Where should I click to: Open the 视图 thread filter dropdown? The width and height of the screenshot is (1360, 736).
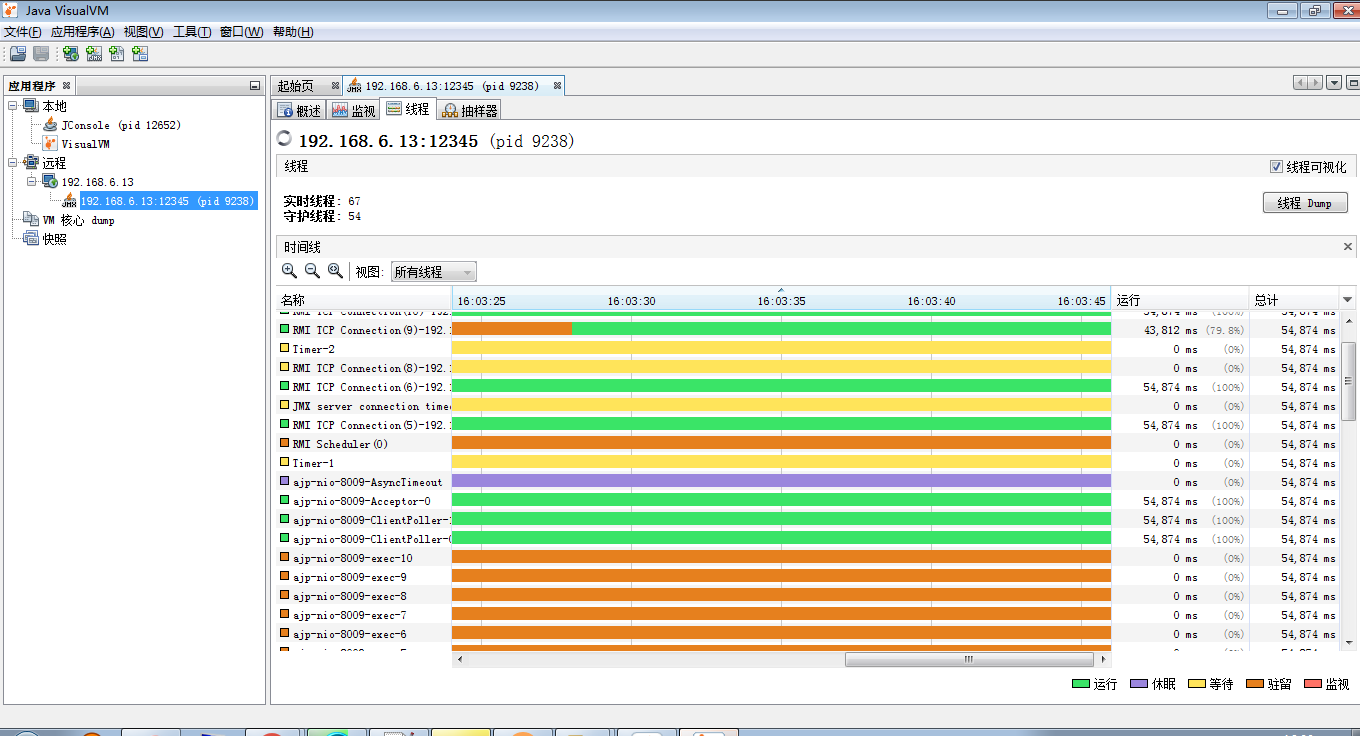[433, 272]
